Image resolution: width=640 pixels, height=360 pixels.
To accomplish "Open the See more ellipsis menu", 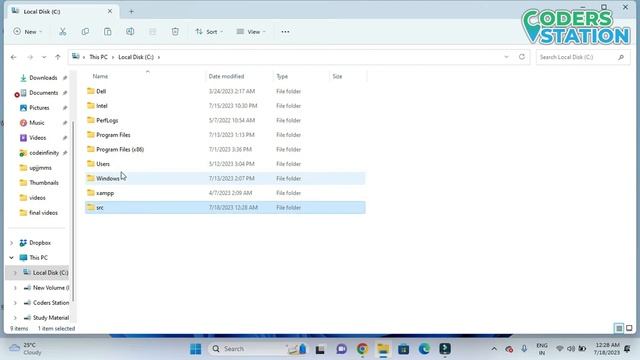I will 285,32.
